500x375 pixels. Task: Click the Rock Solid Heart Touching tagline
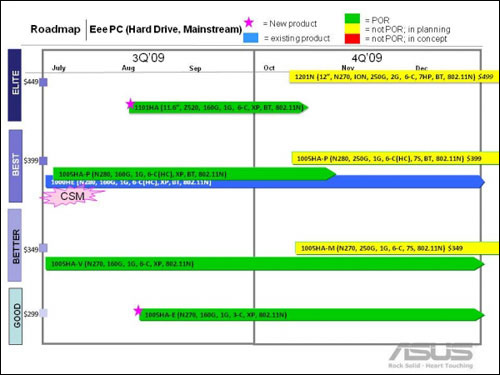click(431, 366)
